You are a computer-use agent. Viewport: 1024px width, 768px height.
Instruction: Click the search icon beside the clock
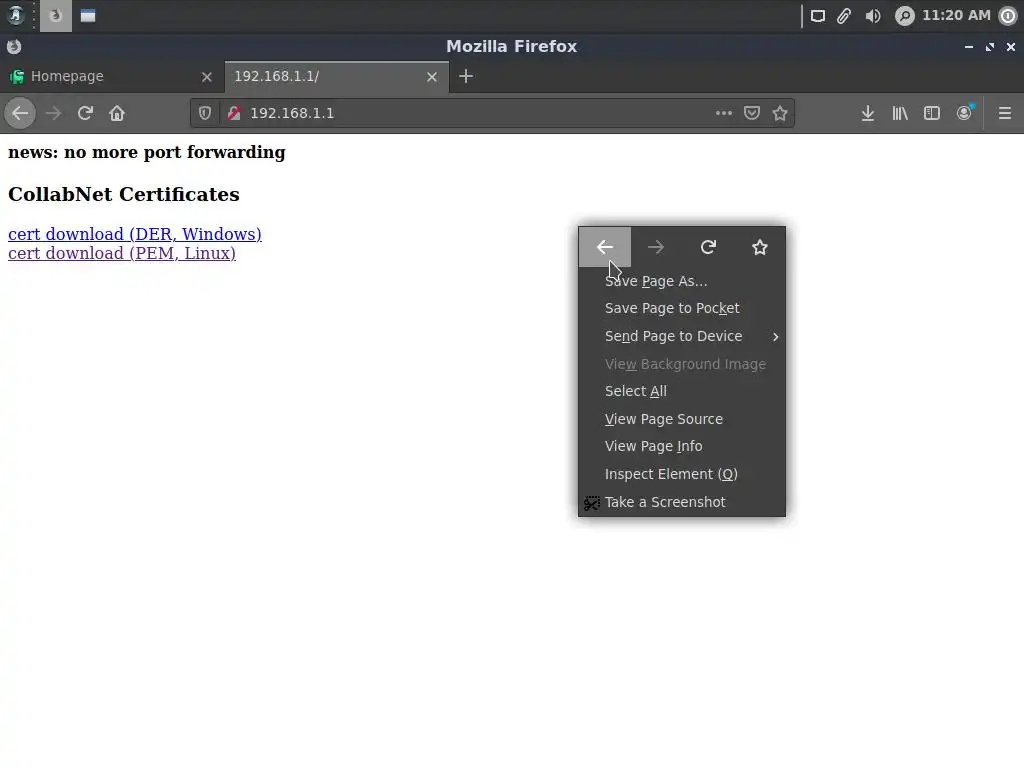[x=904, y=16]
